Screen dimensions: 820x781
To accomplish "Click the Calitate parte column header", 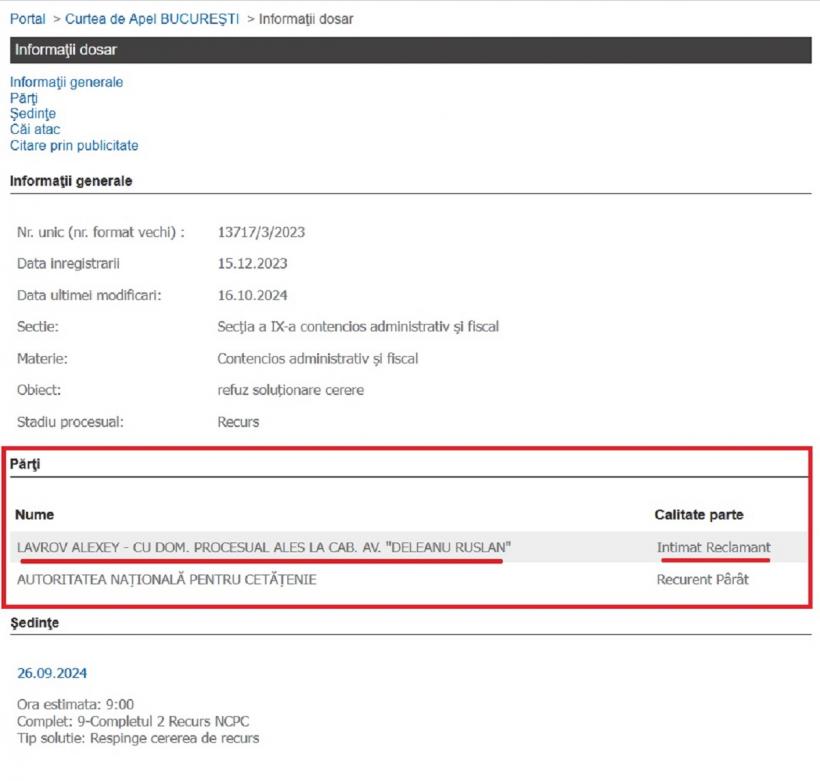I will [699, 514].
